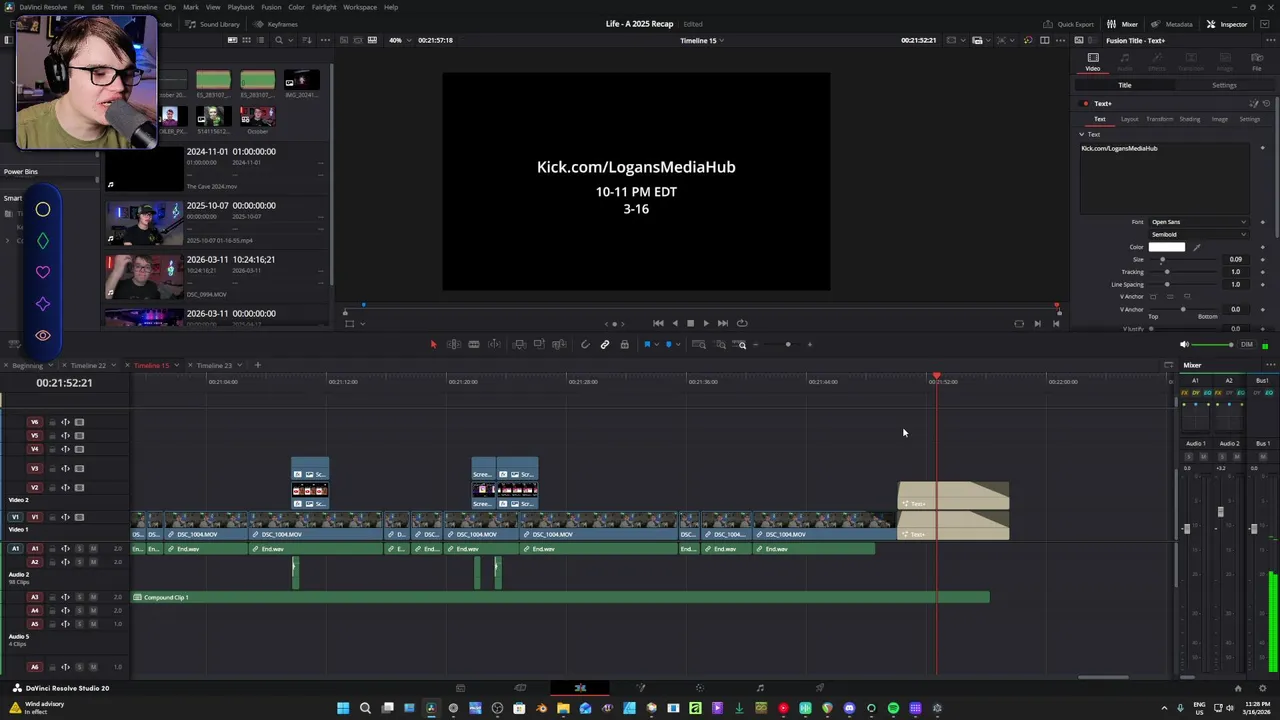Select Compound Clip 1 in timeline

560,597
